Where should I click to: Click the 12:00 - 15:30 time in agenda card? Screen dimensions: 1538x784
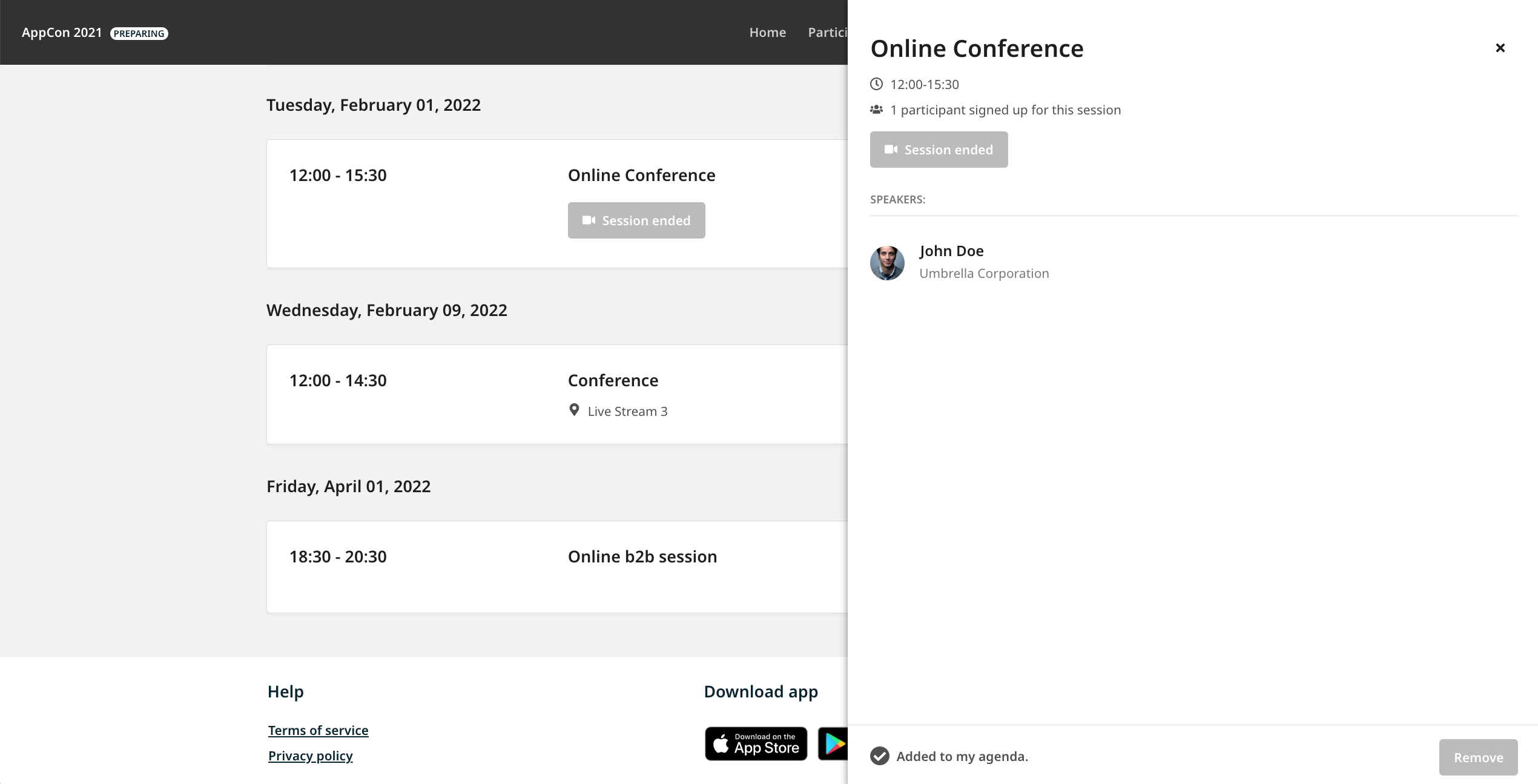(x=338, y=175)
